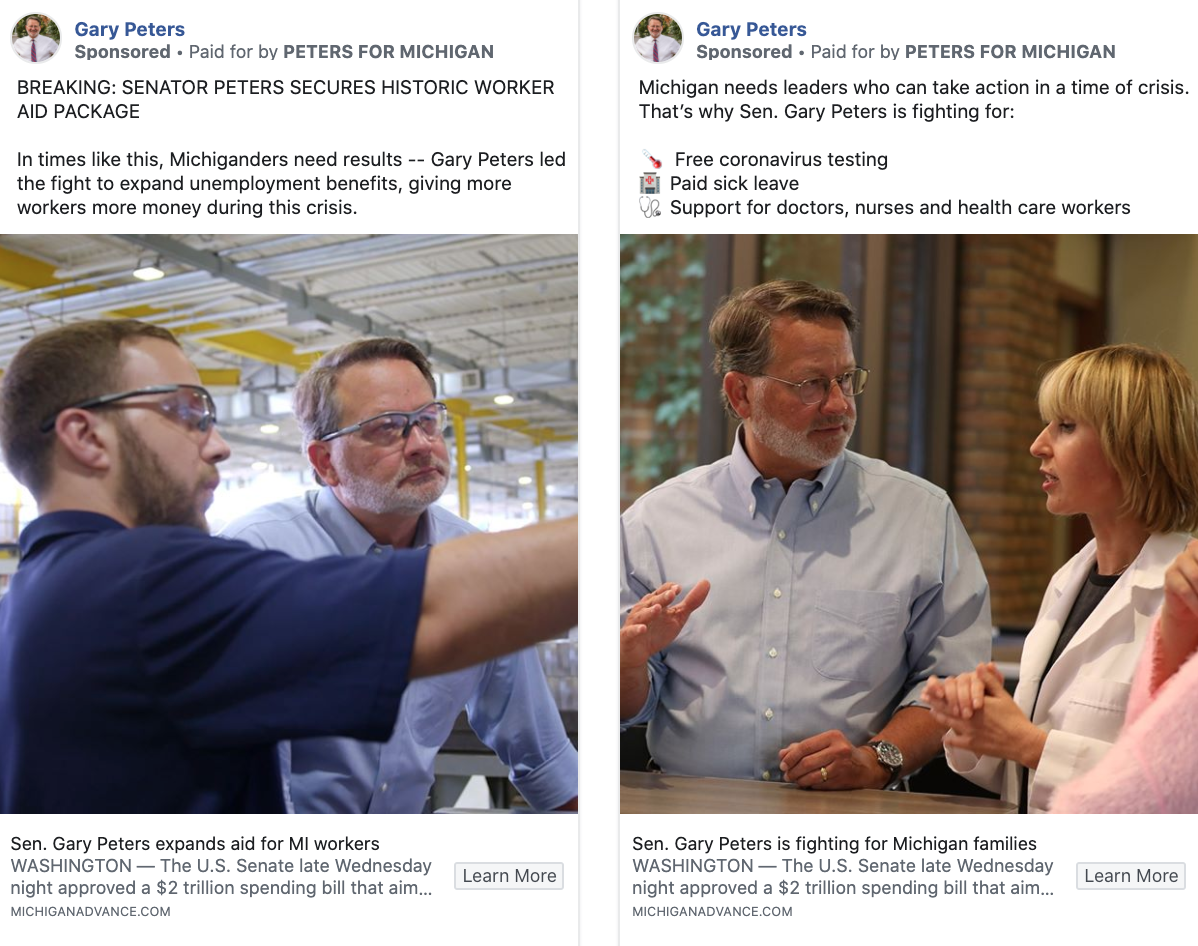The width and height of the screenshot is (1198, 946).
Task: Click thermometer emoji beside Free coronavirus testing
Action: click(x=651, y=160)
